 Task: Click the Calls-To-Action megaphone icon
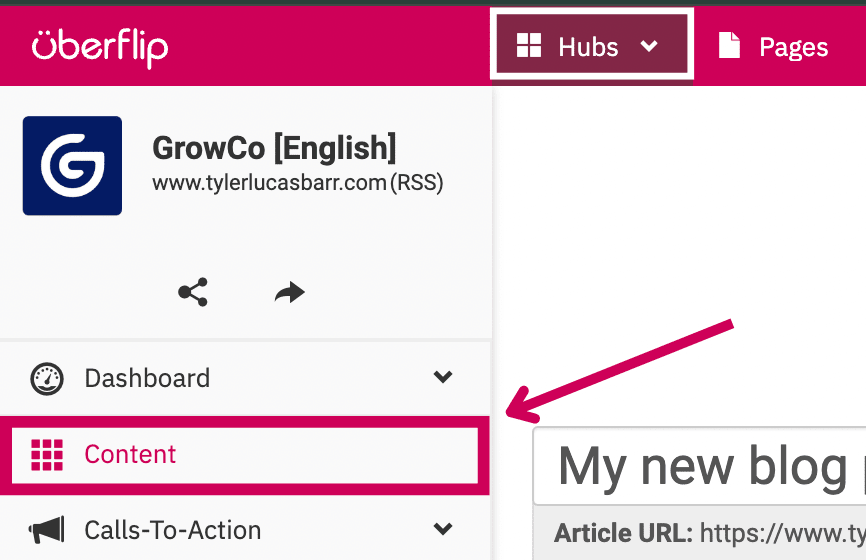[47, 530]
